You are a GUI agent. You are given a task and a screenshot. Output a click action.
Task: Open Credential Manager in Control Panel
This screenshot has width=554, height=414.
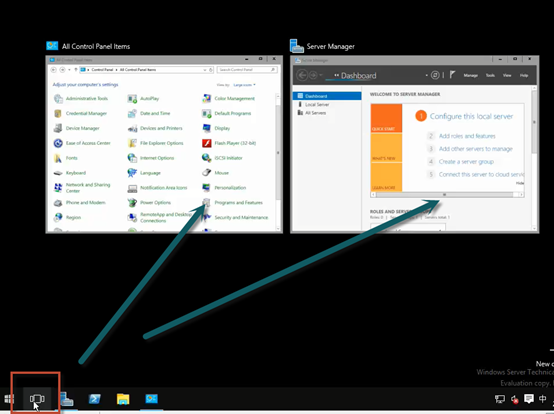click(x=80, y=113)
